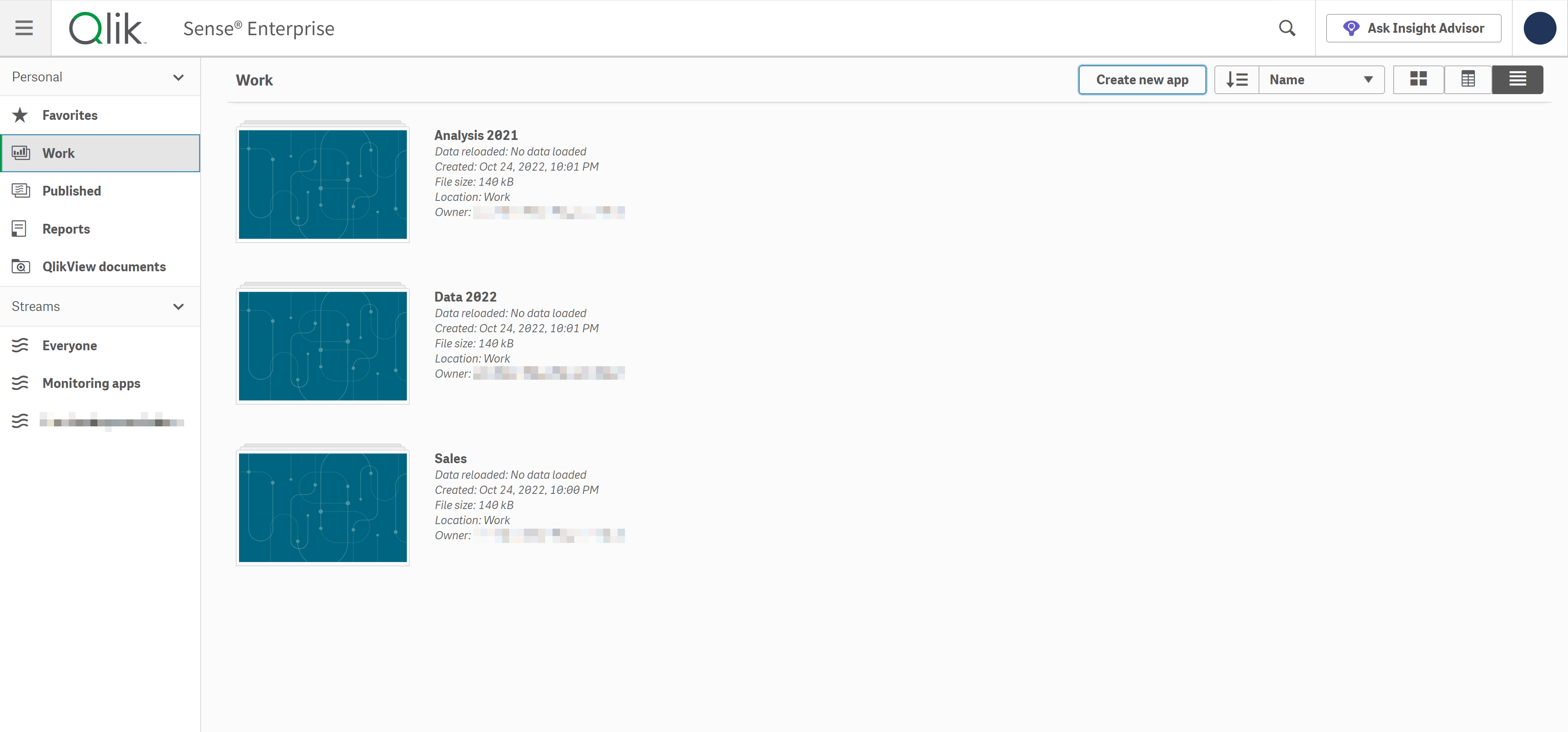This screenshot has height=732, width=1568.
Task: Toggle sort order direction icon
Action: click(x=1236, y=80)
